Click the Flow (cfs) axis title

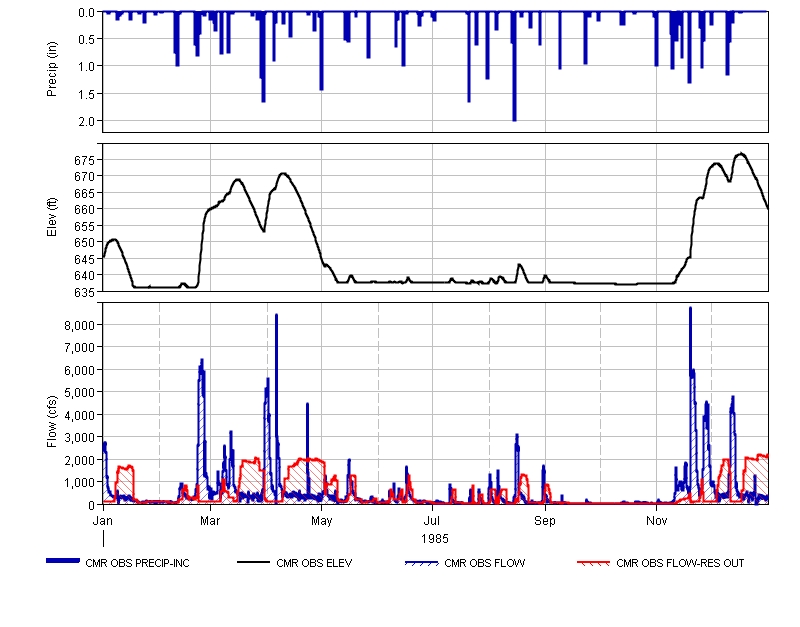tap(52, 422)
